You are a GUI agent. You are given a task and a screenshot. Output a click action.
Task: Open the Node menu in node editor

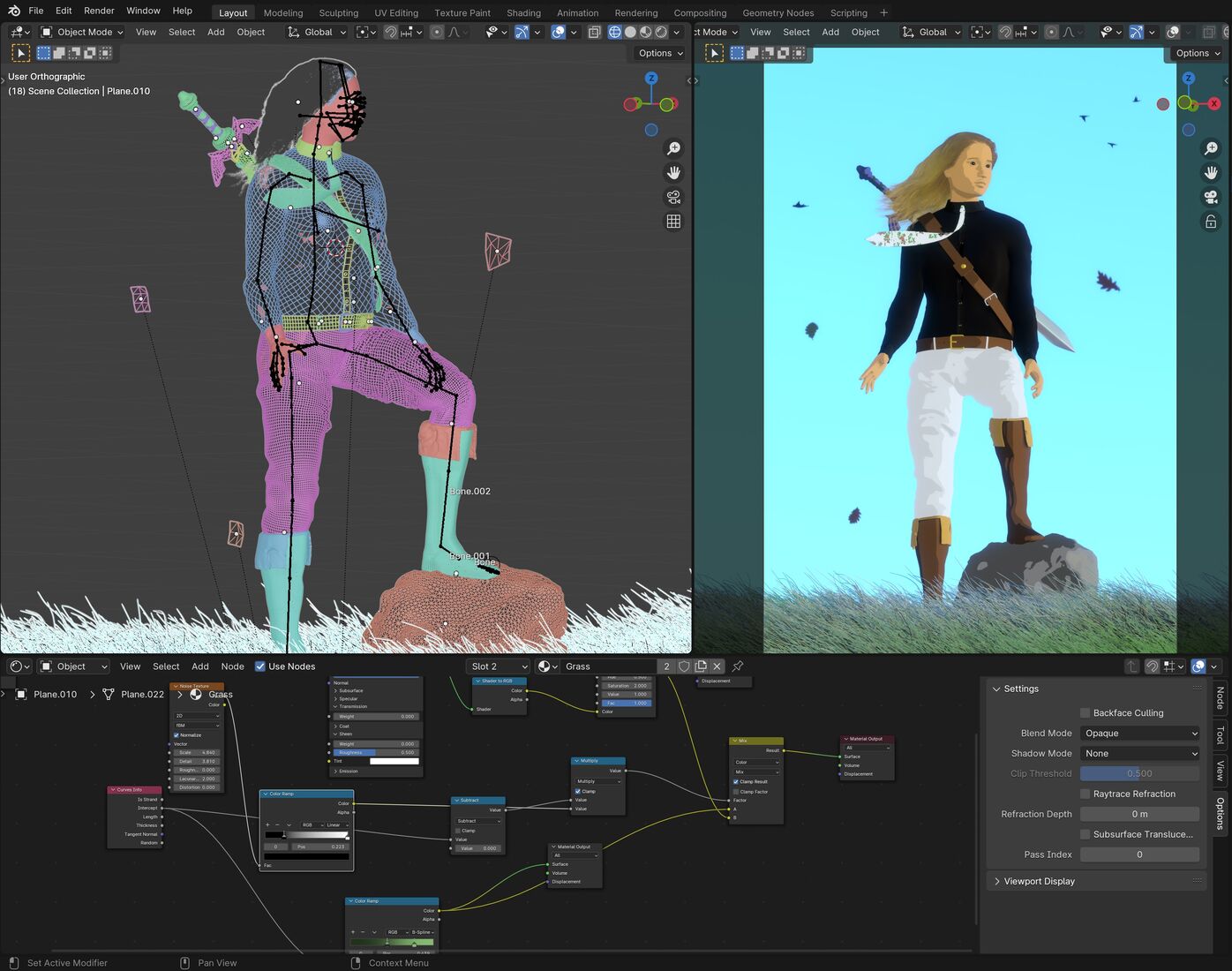pos(232,666)
